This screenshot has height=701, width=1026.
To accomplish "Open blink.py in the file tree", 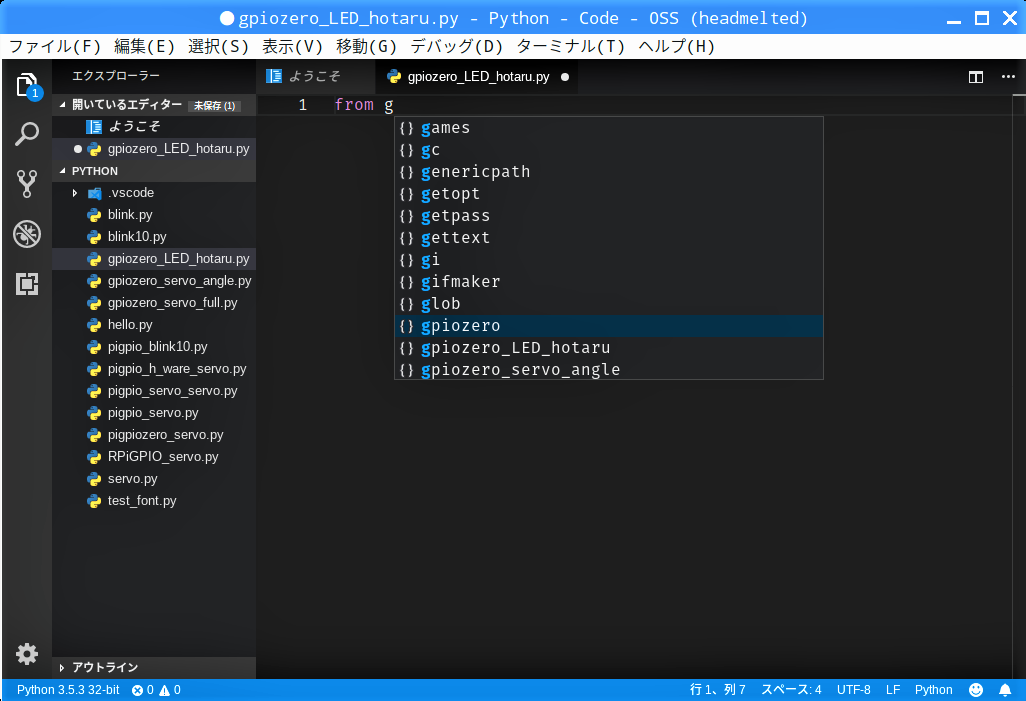I will (x=154, y=215).
